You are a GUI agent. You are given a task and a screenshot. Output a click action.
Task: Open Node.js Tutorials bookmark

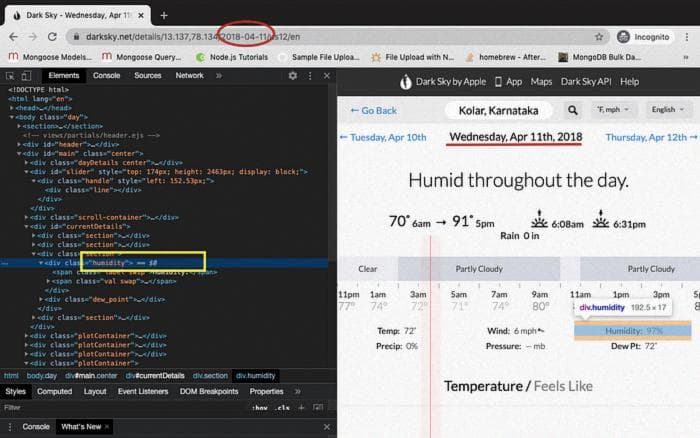coord(232,57)
